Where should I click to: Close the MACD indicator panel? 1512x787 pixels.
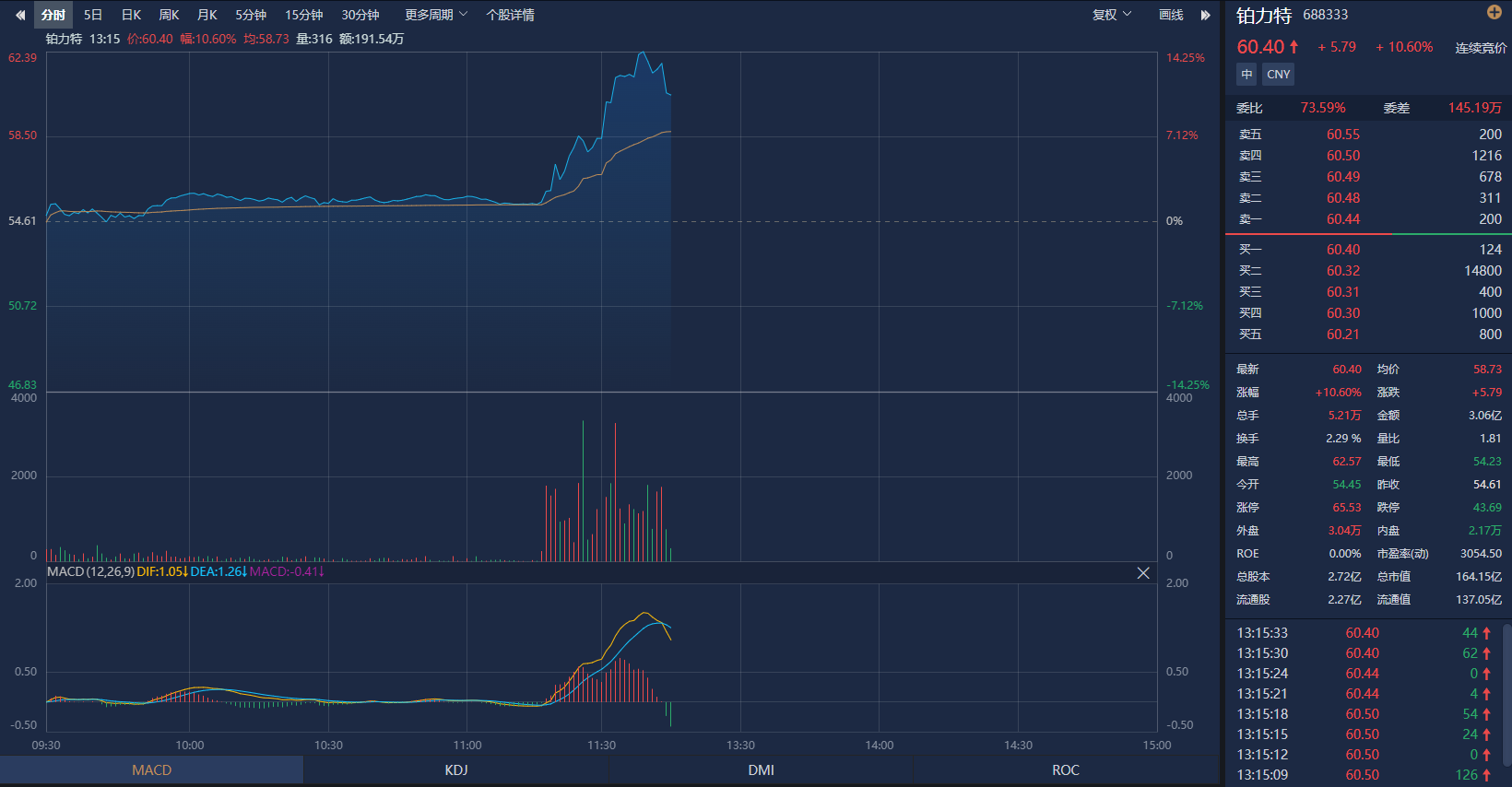[x=1143, y=573]
